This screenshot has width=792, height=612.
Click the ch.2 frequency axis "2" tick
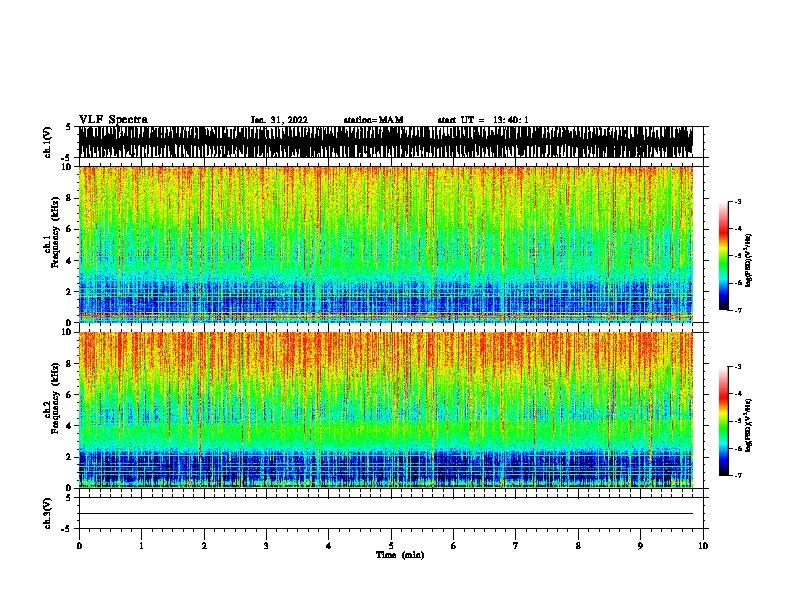69,457
